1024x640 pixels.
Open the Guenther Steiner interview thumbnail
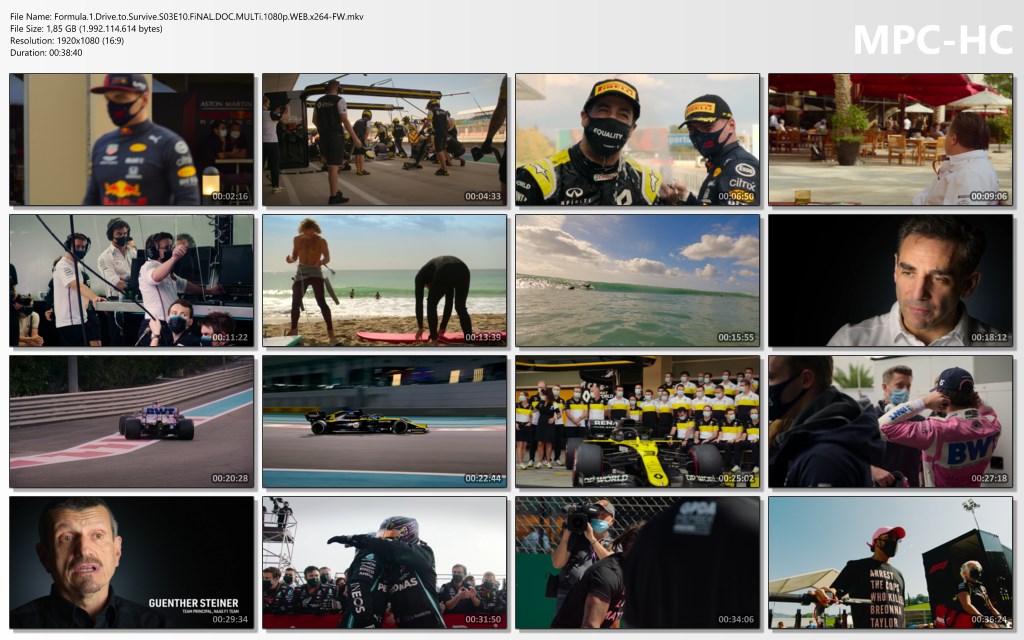[x=131, y=562]
